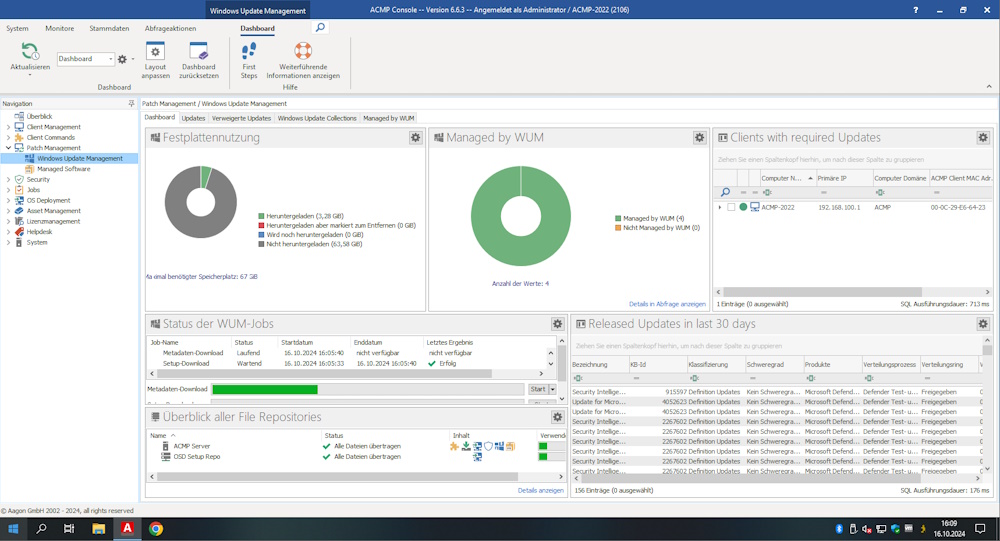Open the notification center icon
Screen dimensions: 1000x541
(980, 528)
